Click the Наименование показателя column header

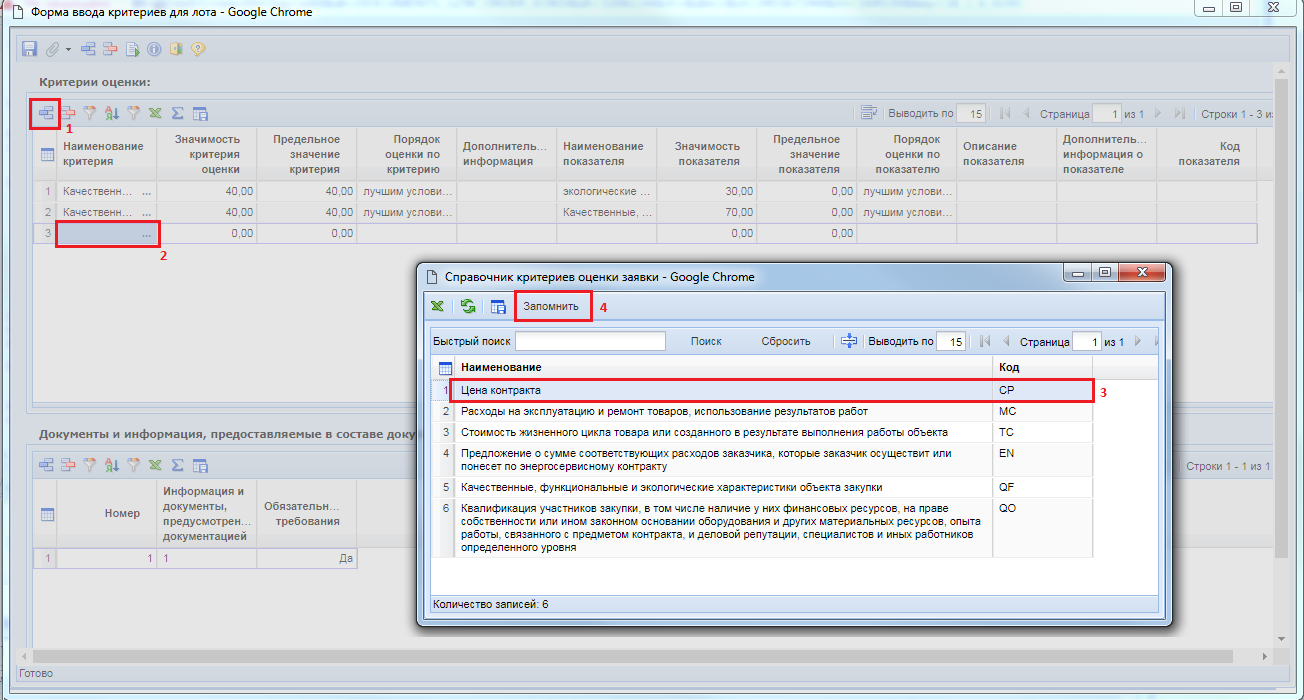[606, 154]
